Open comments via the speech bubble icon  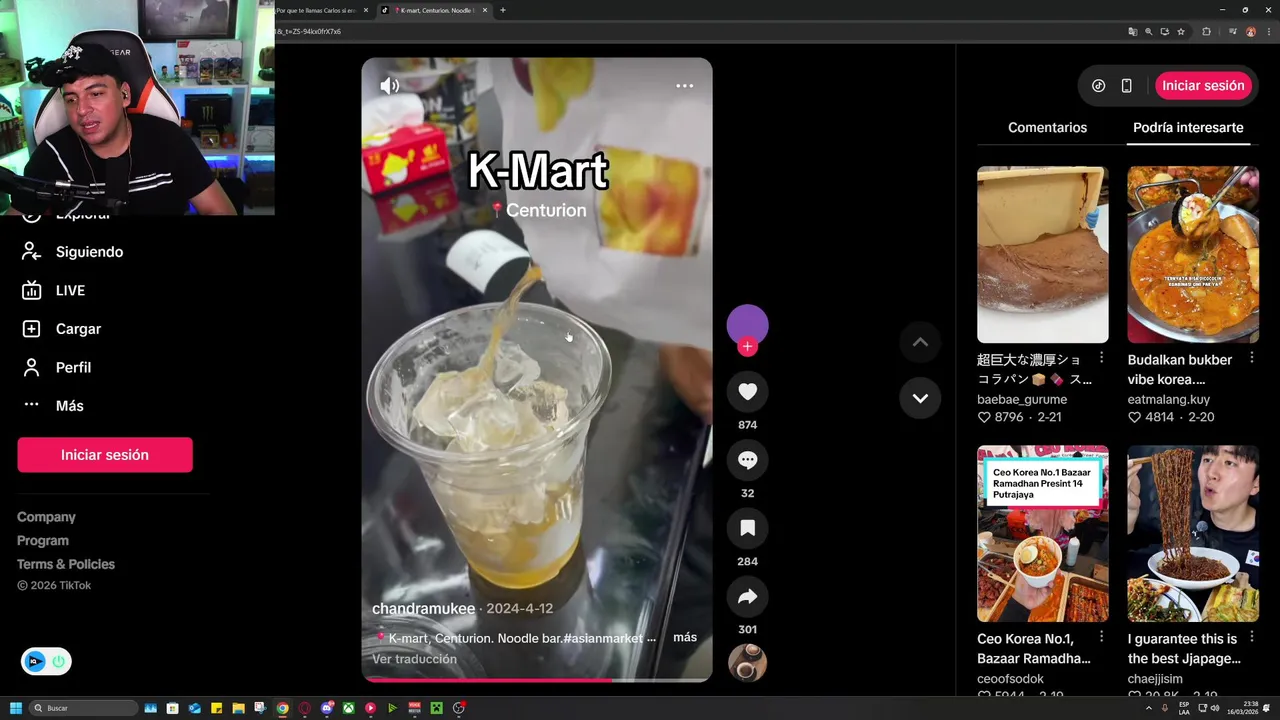point(747,460)
